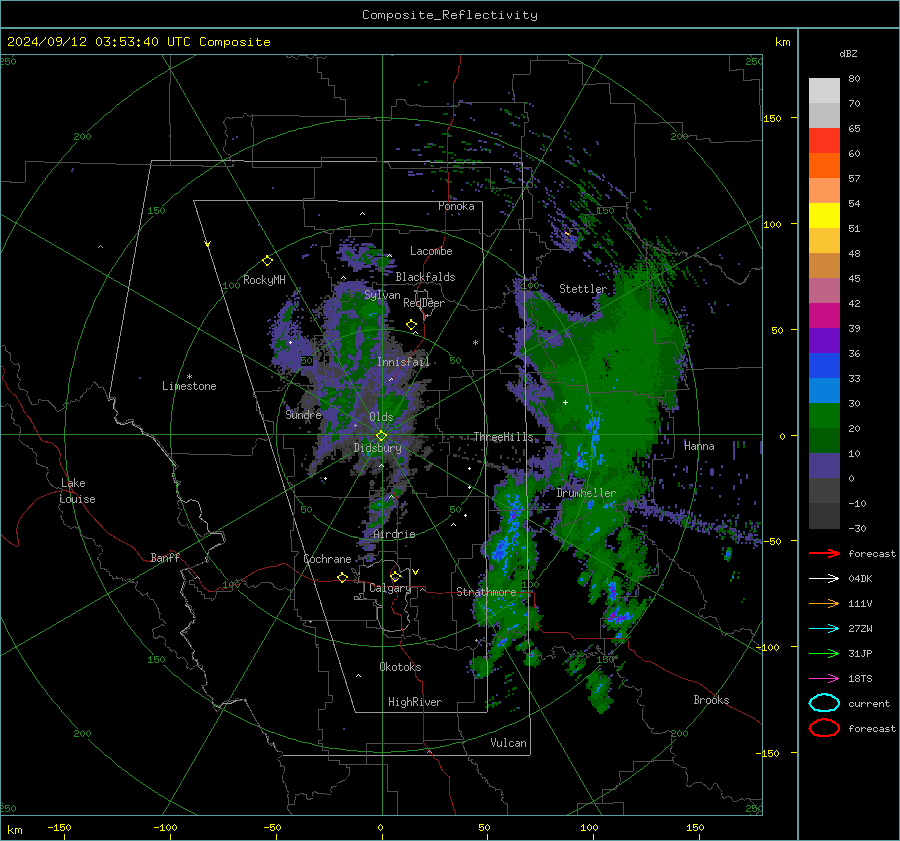Pick the light blue 30-33 dBZ swatch
This screenshot has width=900, height=841.
(x=824, y=390)
